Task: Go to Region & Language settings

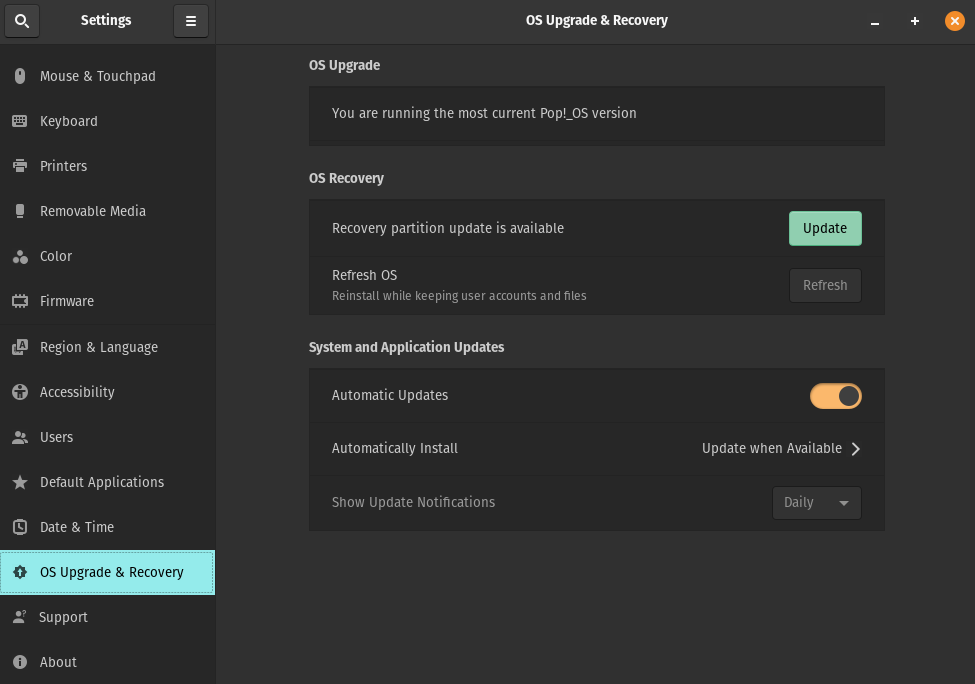Action: click(98, 347)
